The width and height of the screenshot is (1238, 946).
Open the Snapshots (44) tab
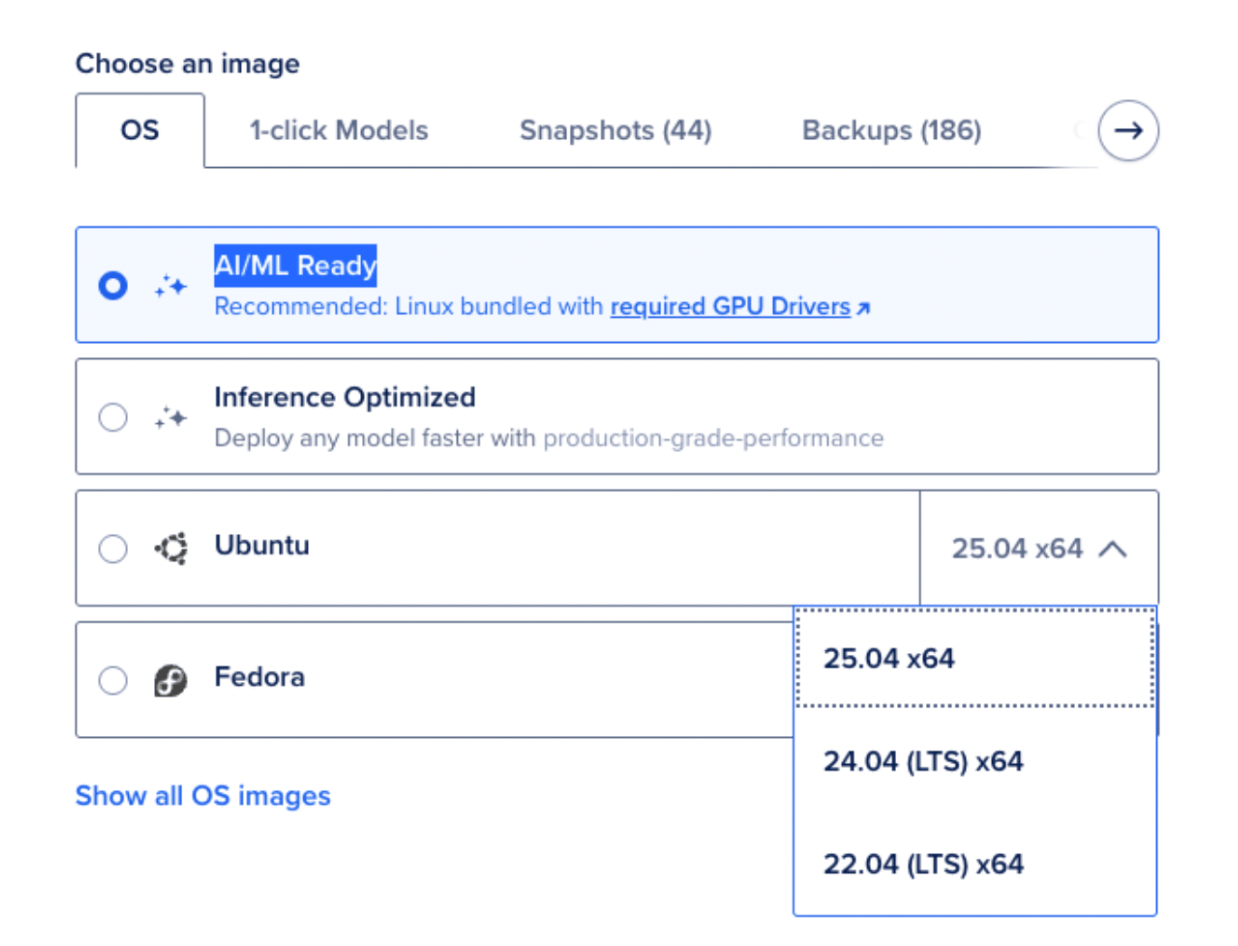(615, 130)
